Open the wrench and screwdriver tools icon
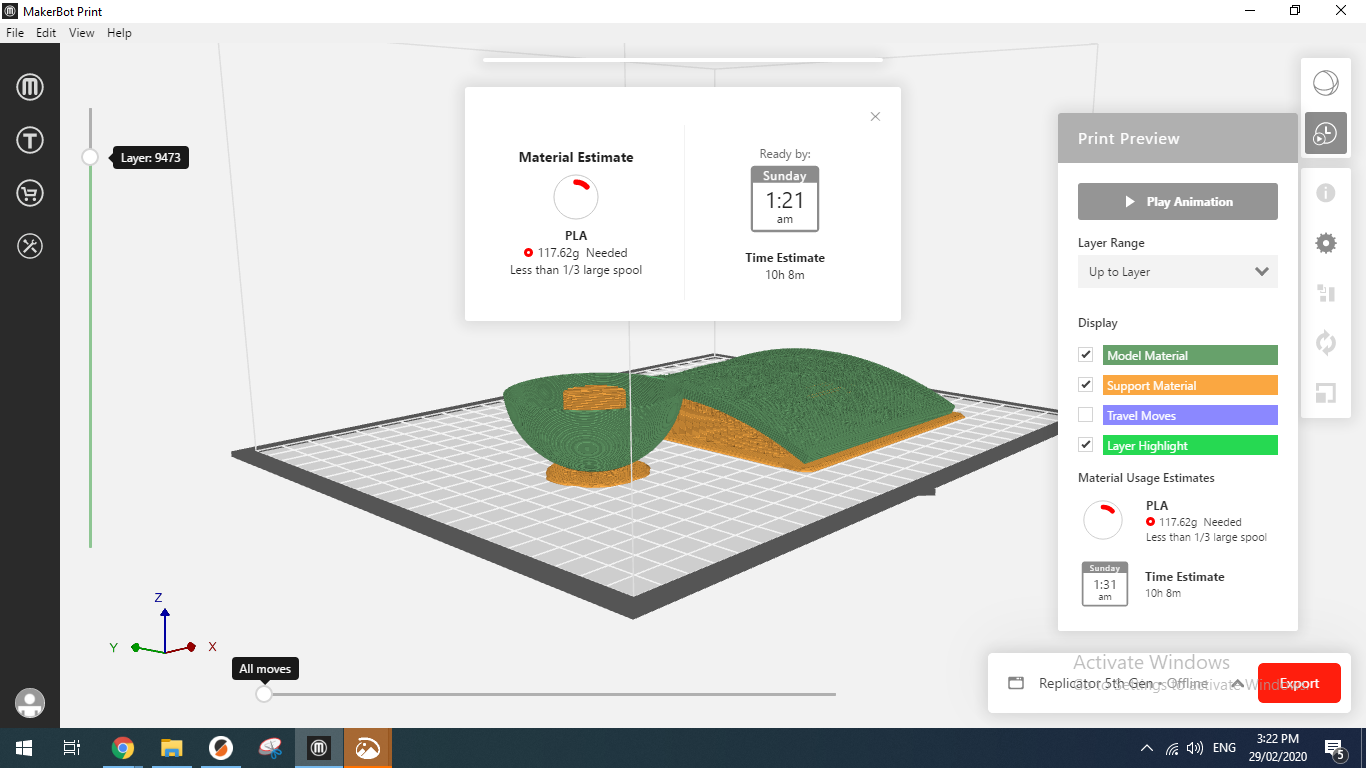 pyautogui.click(x=30, y=246)
